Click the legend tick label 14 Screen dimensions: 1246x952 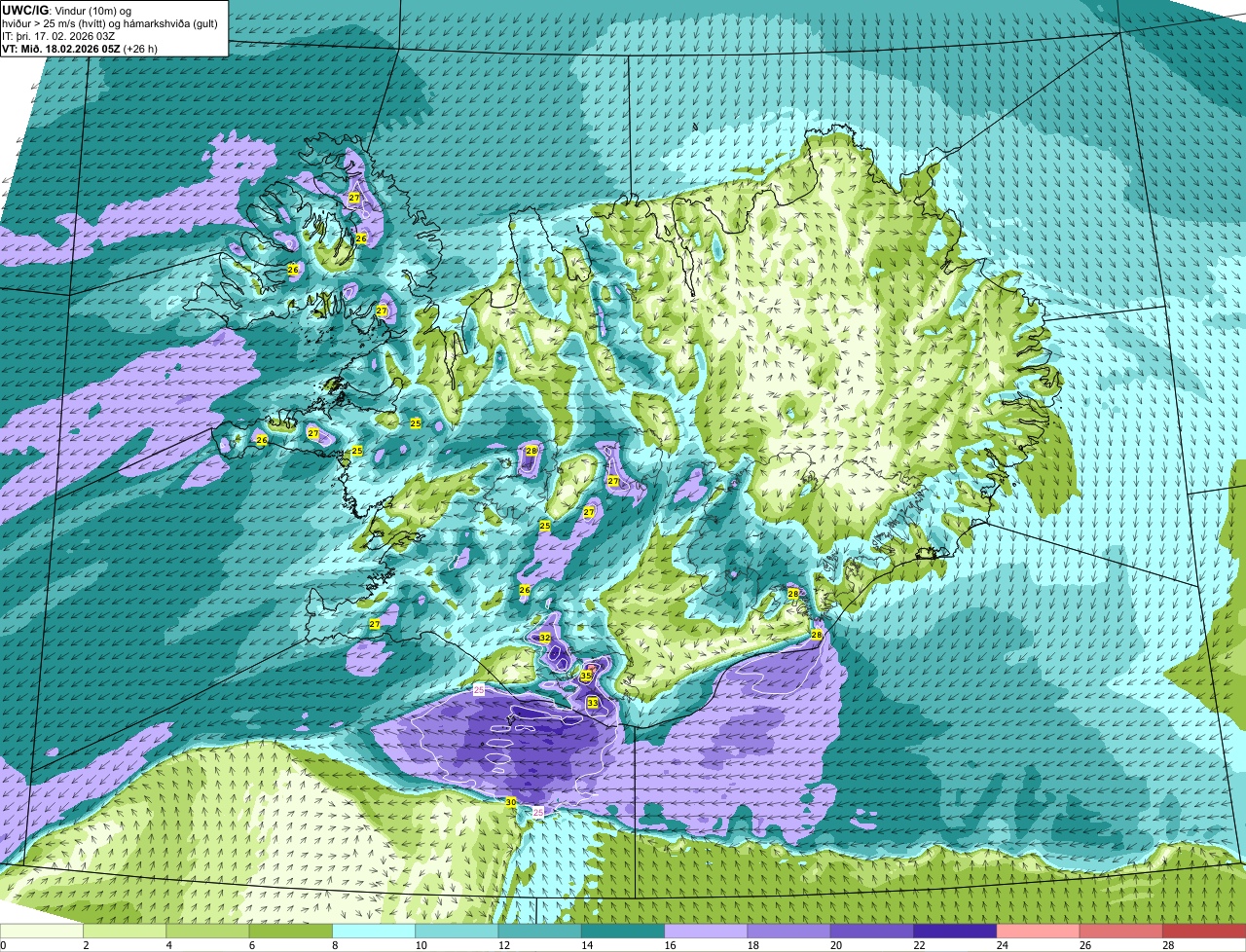[586, 945]
